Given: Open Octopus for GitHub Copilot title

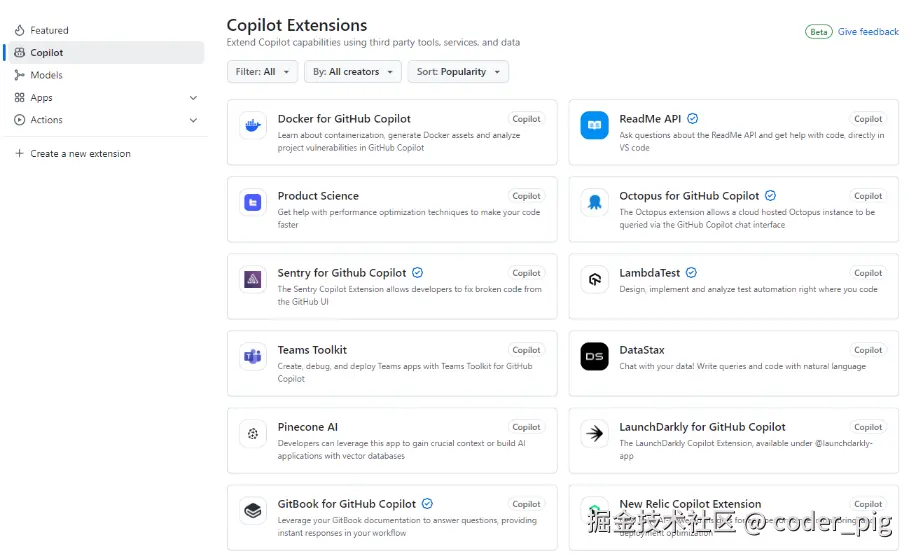Looking at the screenshot, I should pyautogui.click(x=689, y=195).
